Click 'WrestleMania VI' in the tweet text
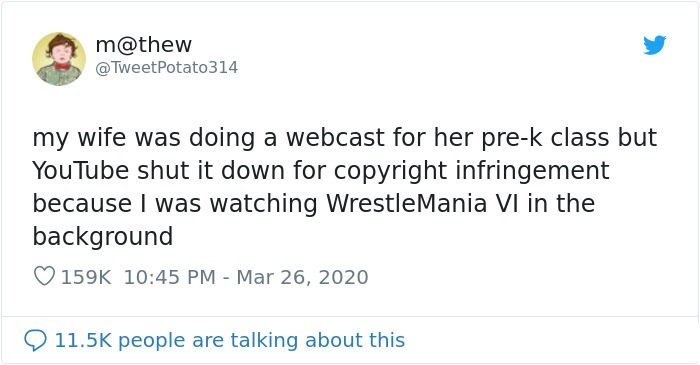The image size is (700, 365). click(422, 203)
